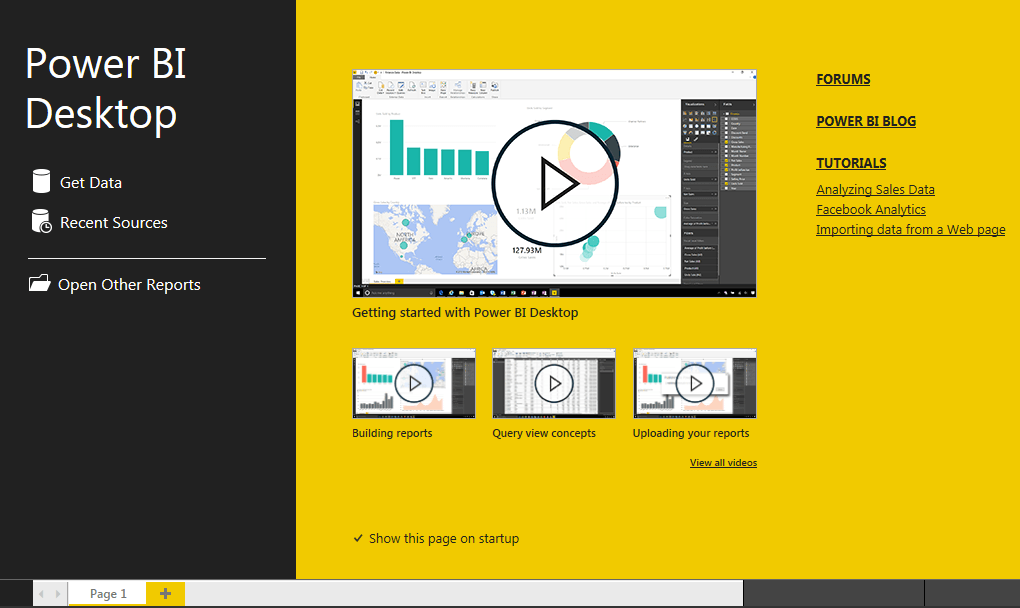The height and width of the screenshot is (608, 1020).
Task: Play the Building reports video
Action: pos(414,383)
